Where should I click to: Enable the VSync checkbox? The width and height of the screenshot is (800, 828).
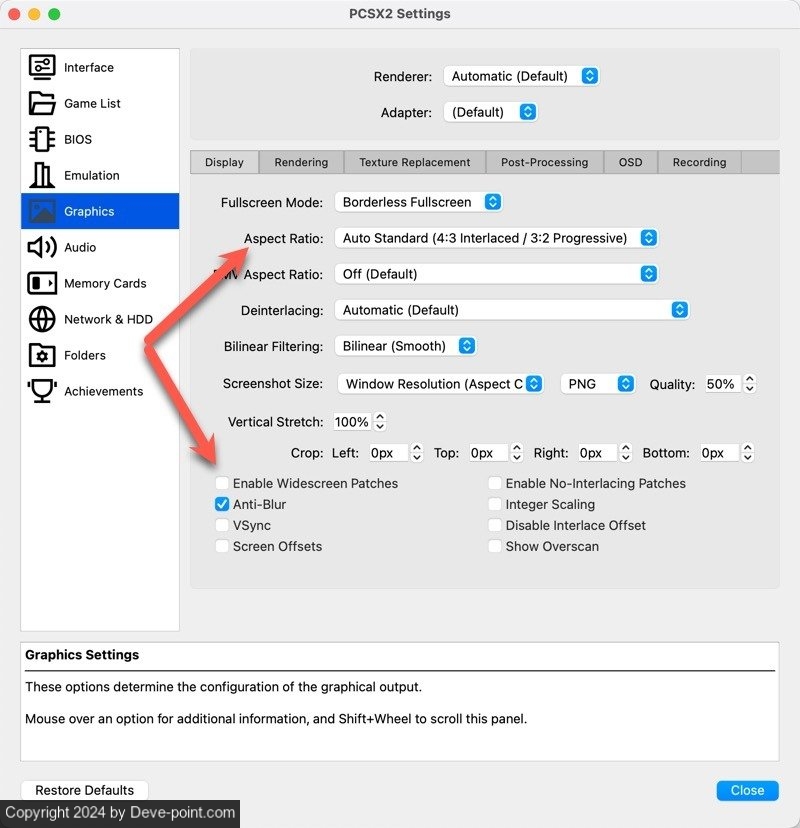coord(222,525)
